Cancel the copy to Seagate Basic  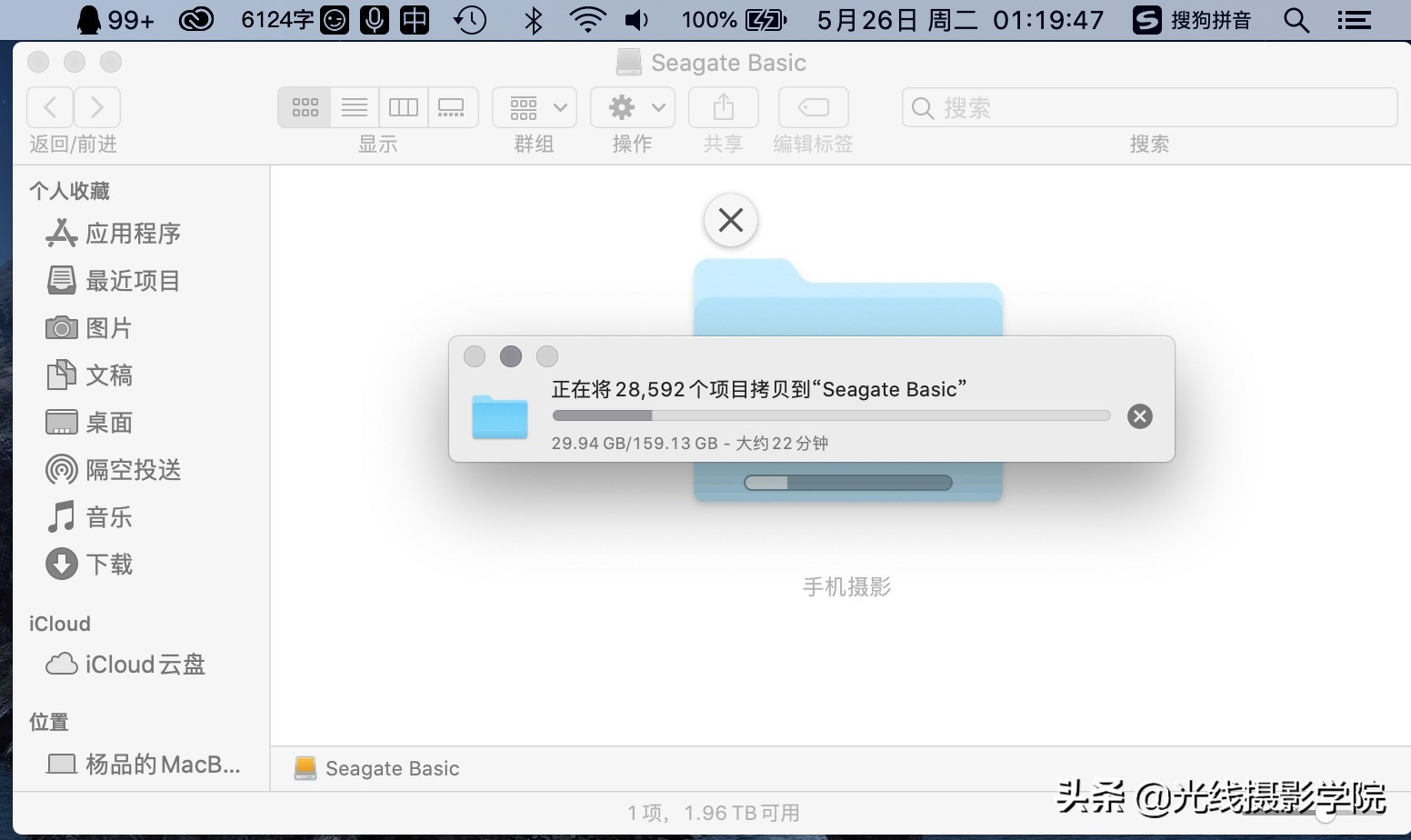click(1139, 416)
